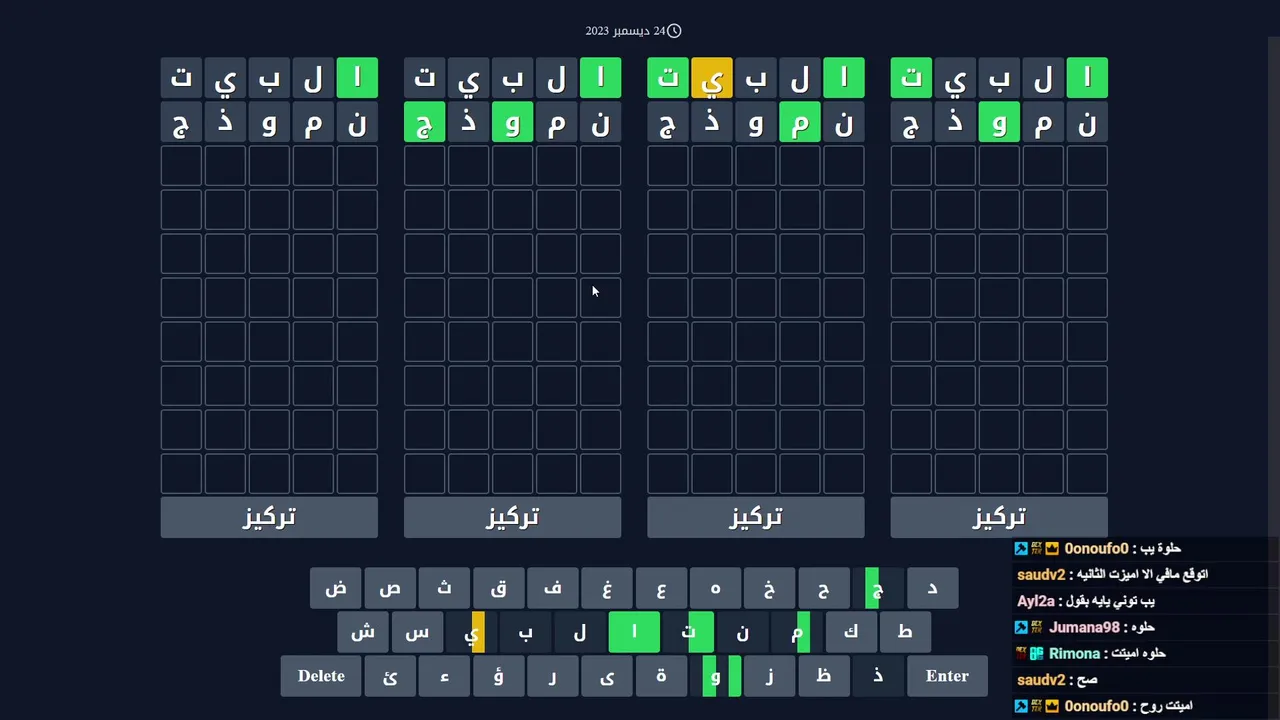Tap the ض key on the keyboard

336,588
